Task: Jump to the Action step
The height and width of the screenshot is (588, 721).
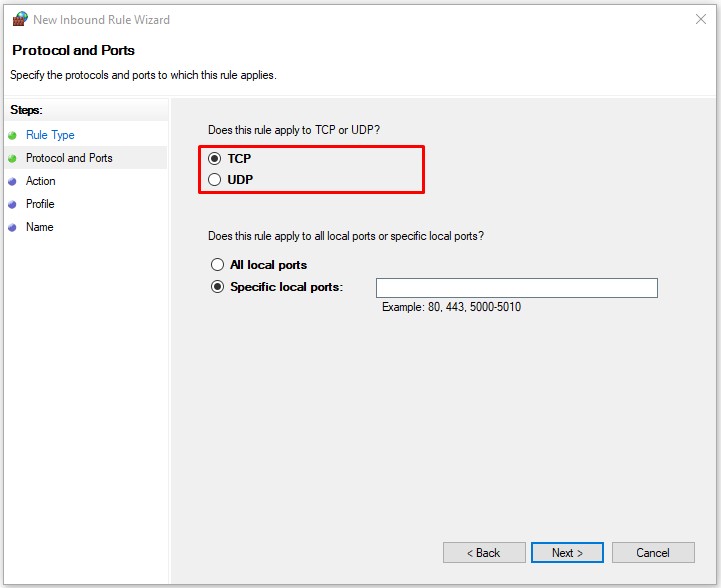Action: coord(41,181)
